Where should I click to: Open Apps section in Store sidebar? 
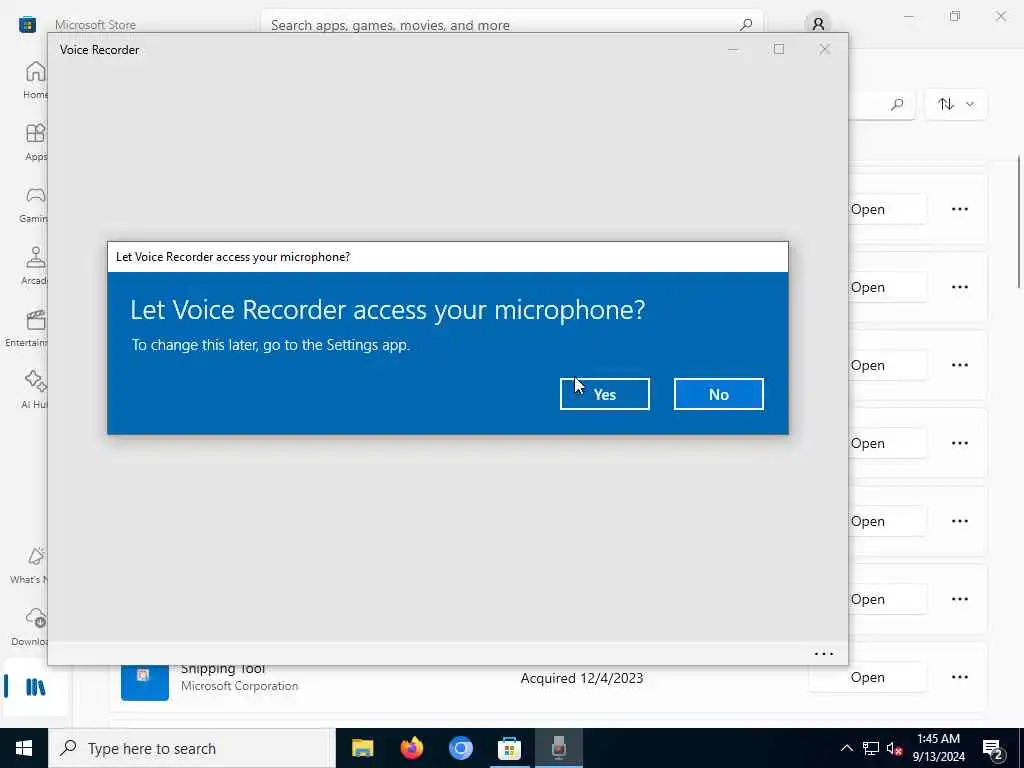[34, 142]
